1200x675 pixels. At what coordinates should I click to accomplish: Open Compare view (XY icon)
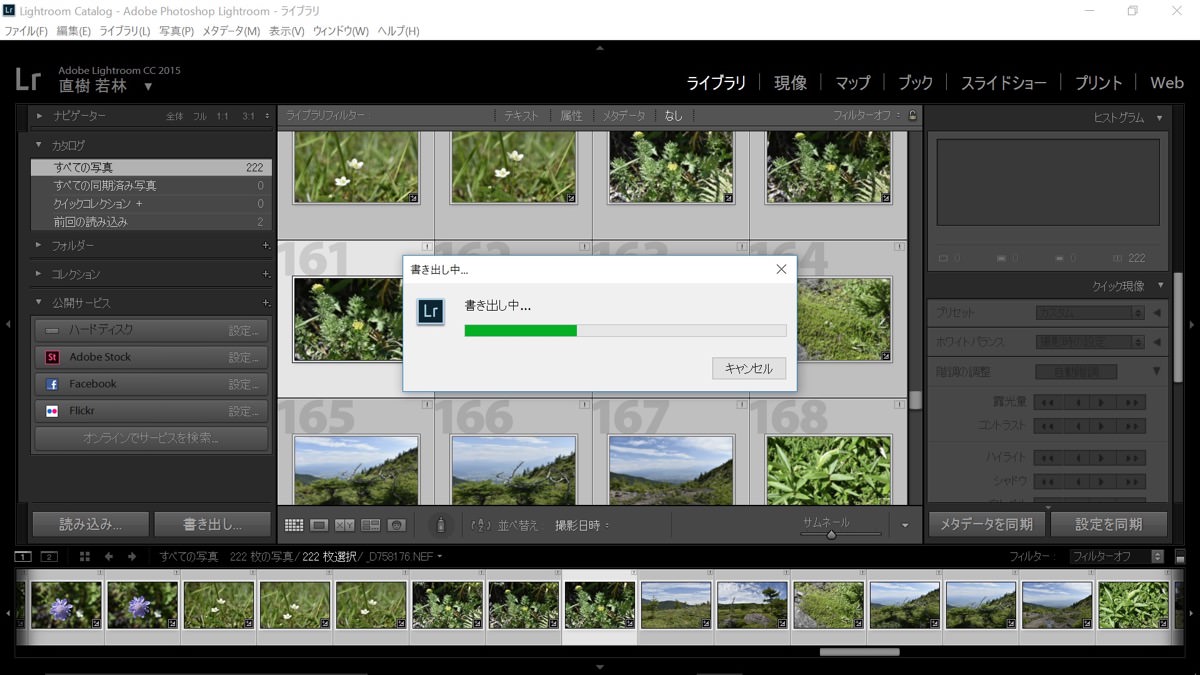tap(345, 525)
